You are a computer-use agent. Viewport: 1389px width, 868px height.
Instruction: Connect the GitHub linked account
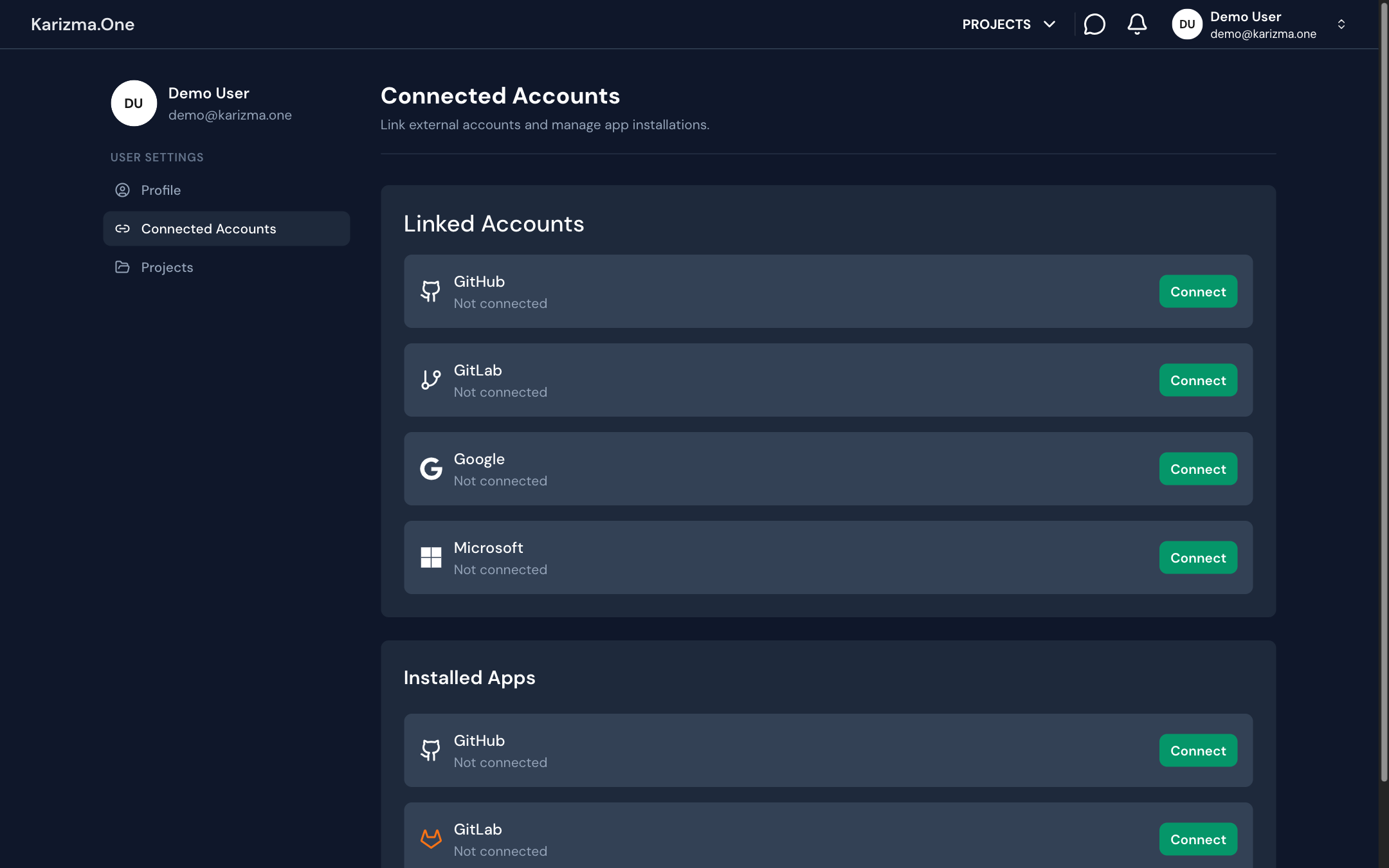1198,291
